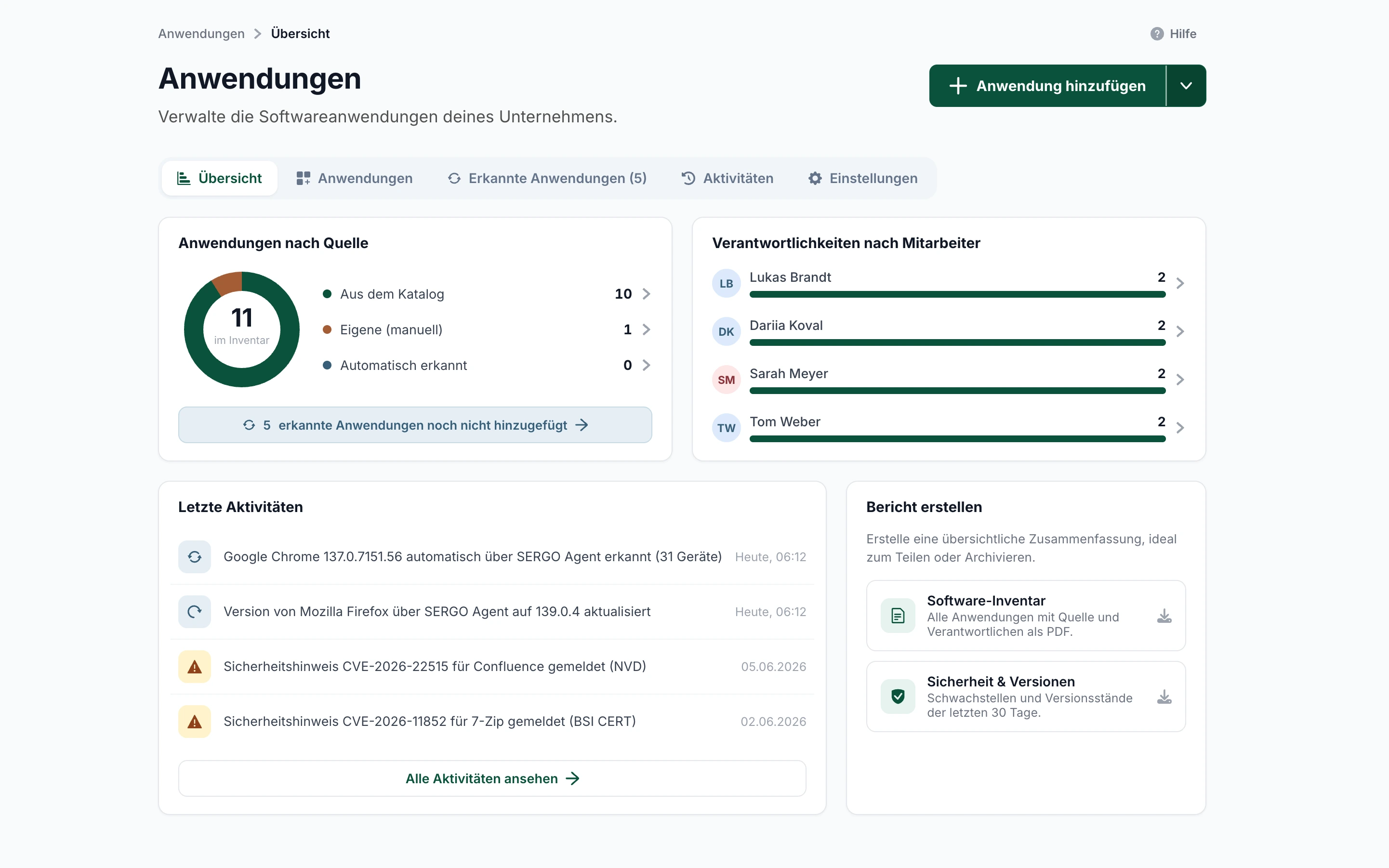The height and width of the screenshot is (868, 1389).
Task: Click the arrow icon in the erkannte Anwendungen banner
Action: [582, 425]
